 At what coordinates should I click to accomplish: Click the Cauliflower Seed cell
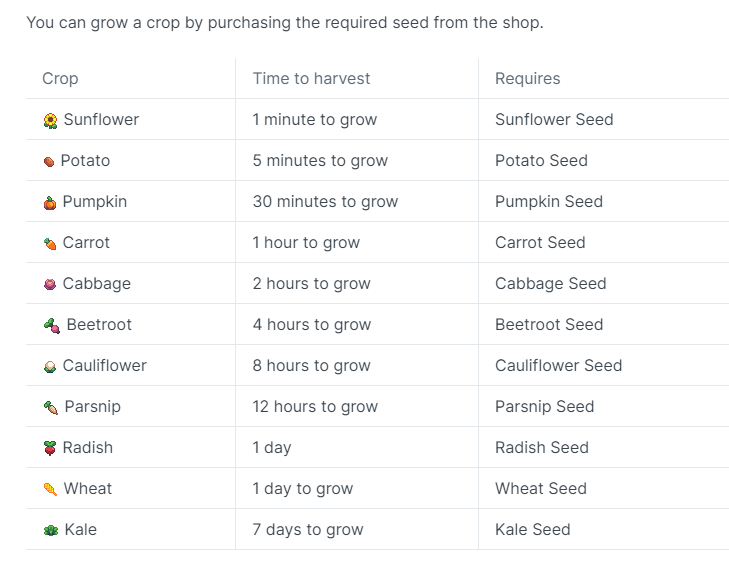click(x=558, y=366)
